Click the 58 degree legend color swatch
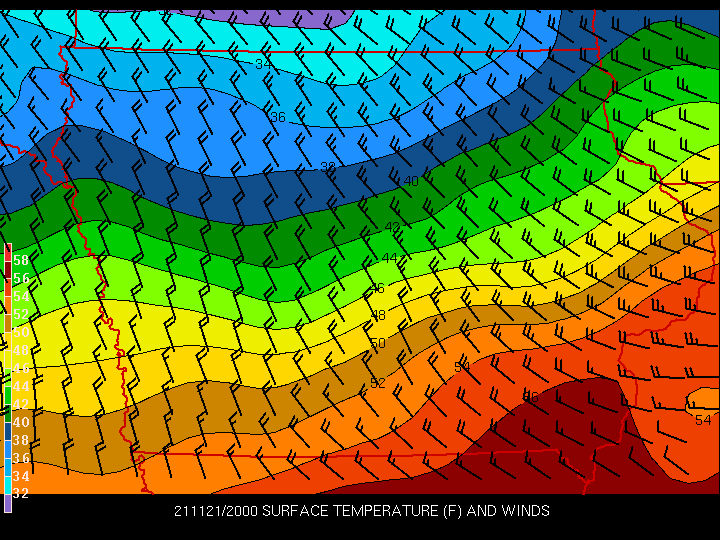 8,260
